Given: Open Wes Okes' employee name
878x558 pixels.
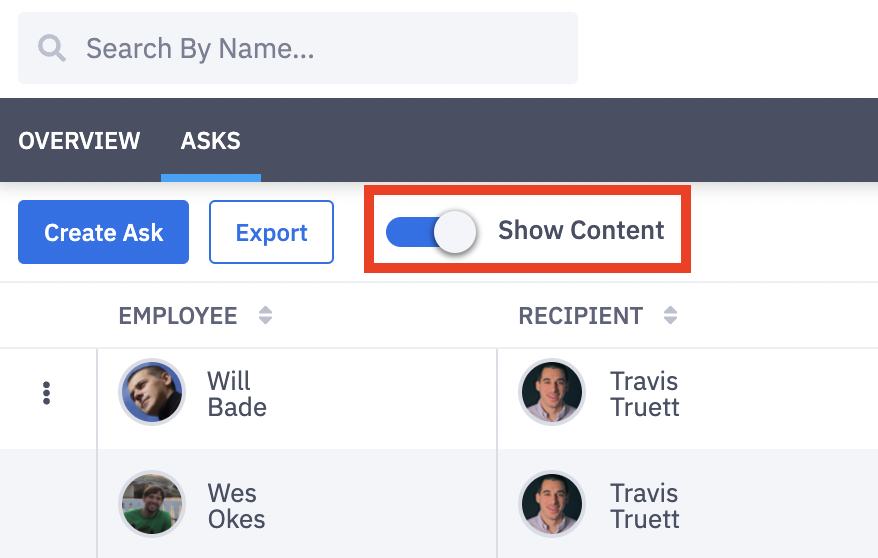Looking at the screenshot, I should [236, 506].
